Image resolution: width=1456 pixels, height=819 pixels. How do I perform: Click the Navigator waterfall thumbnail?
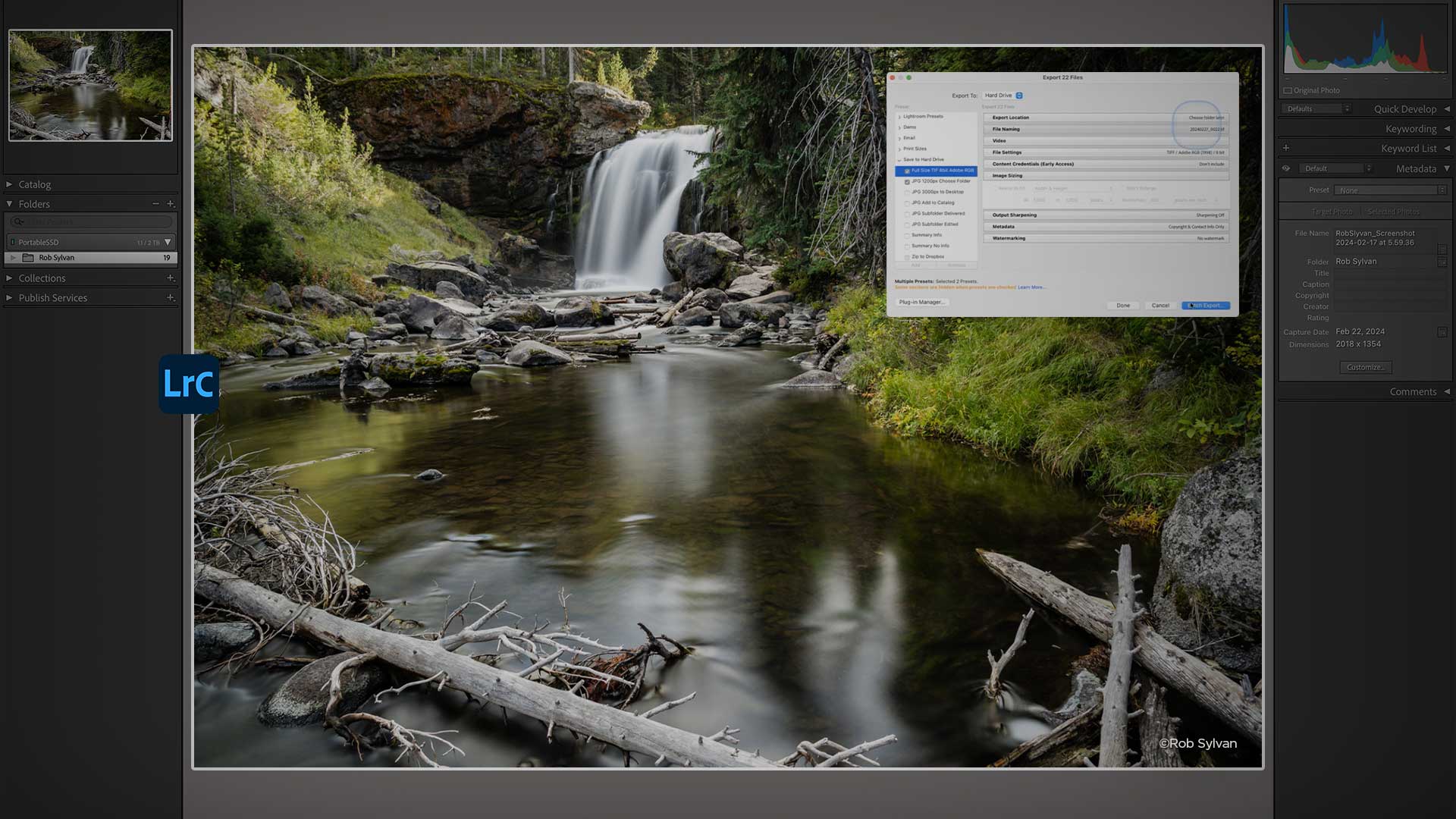(x=90, y=83)
